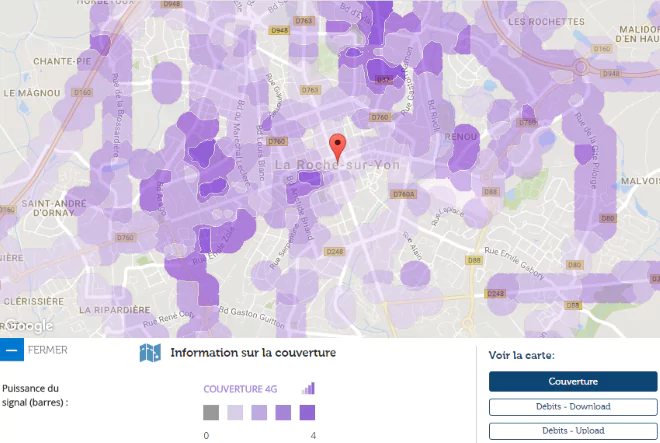Image resolution: width=660 pixels, height=443 pixels.
Task: Select the Couverture map view
Action: (x=573, y=381)
